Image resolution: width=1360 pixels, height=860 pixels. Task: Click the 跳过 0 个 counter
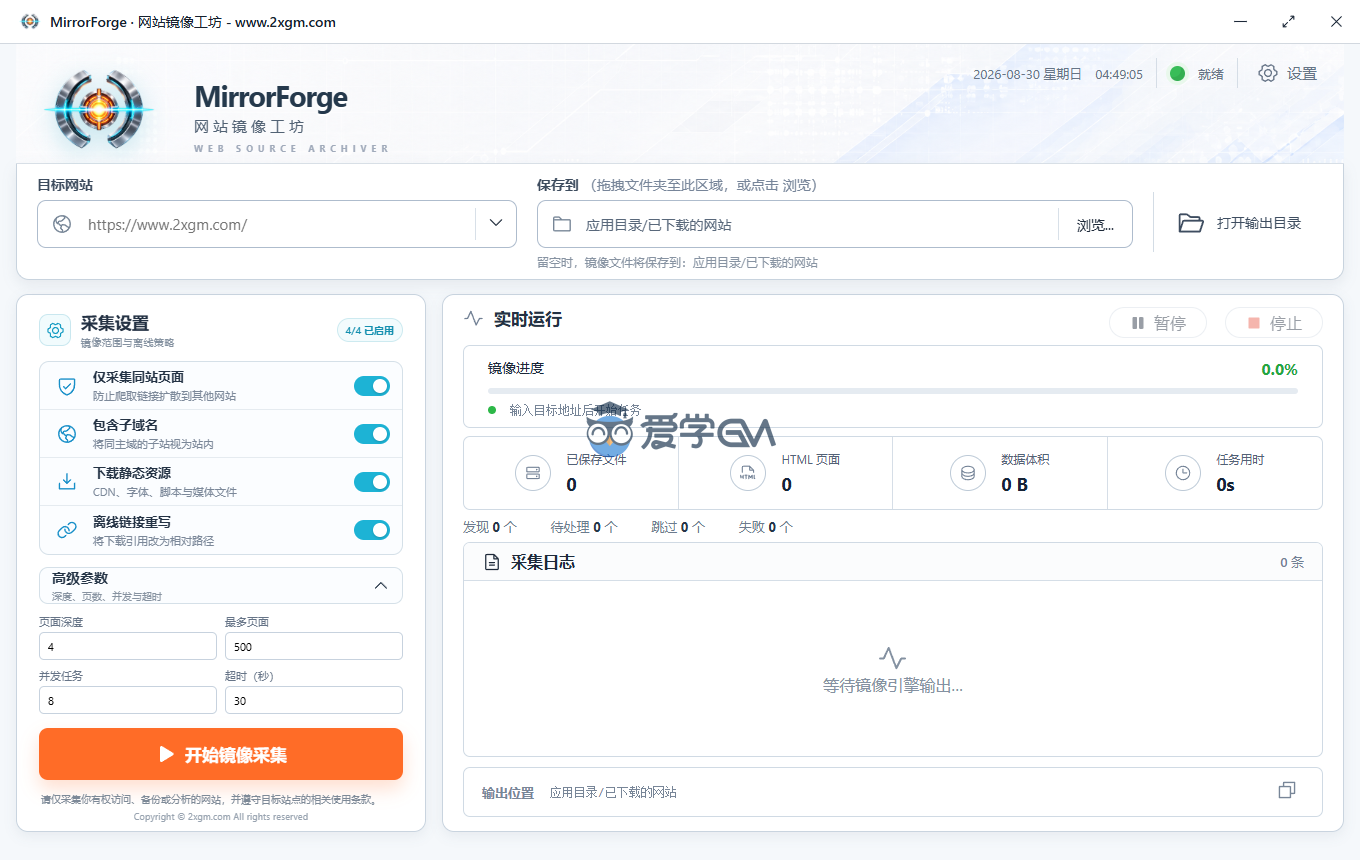tap(678, 526)
